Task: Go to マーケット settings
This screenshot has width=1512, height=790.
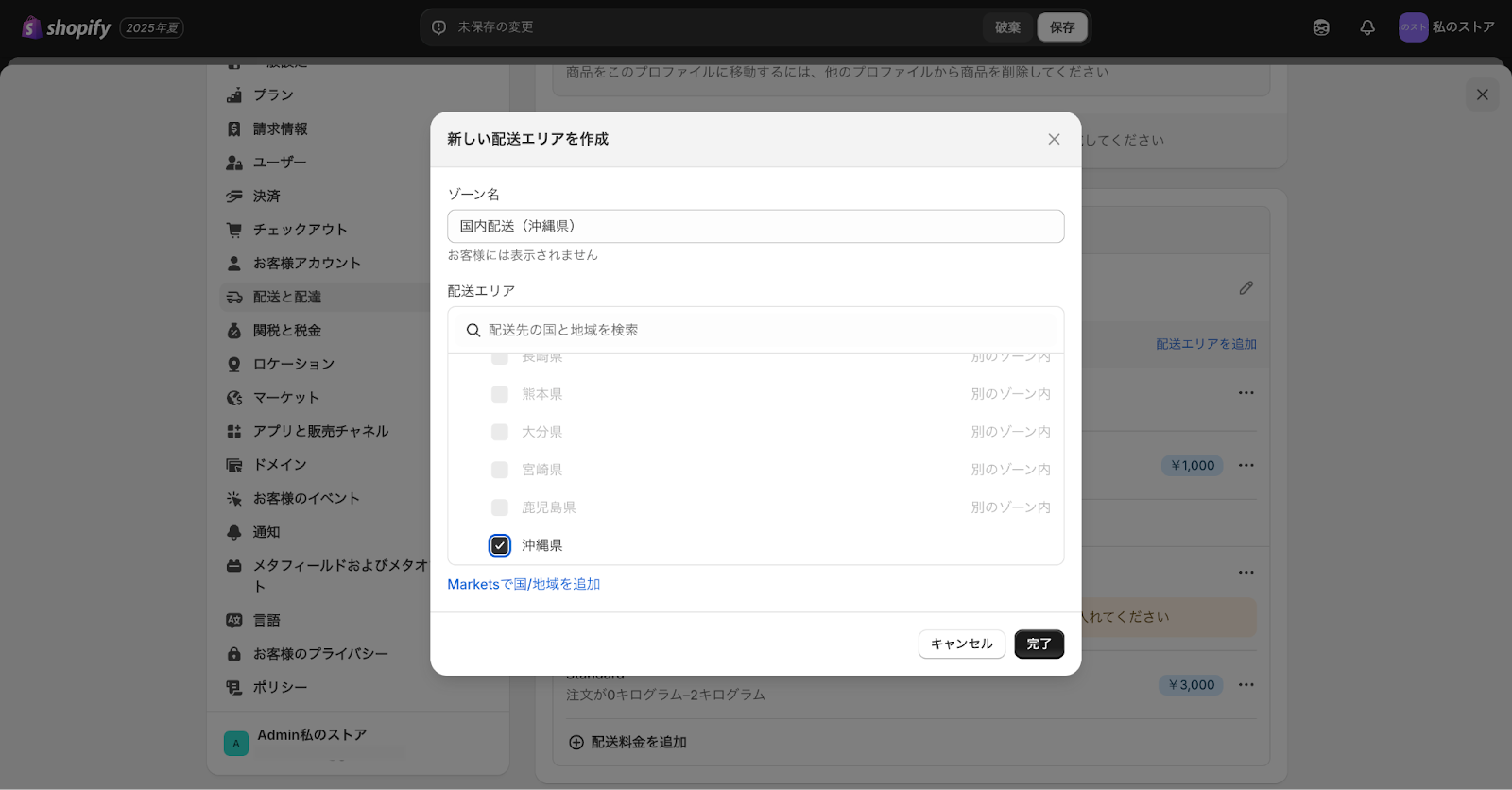Action: [286, 398]
